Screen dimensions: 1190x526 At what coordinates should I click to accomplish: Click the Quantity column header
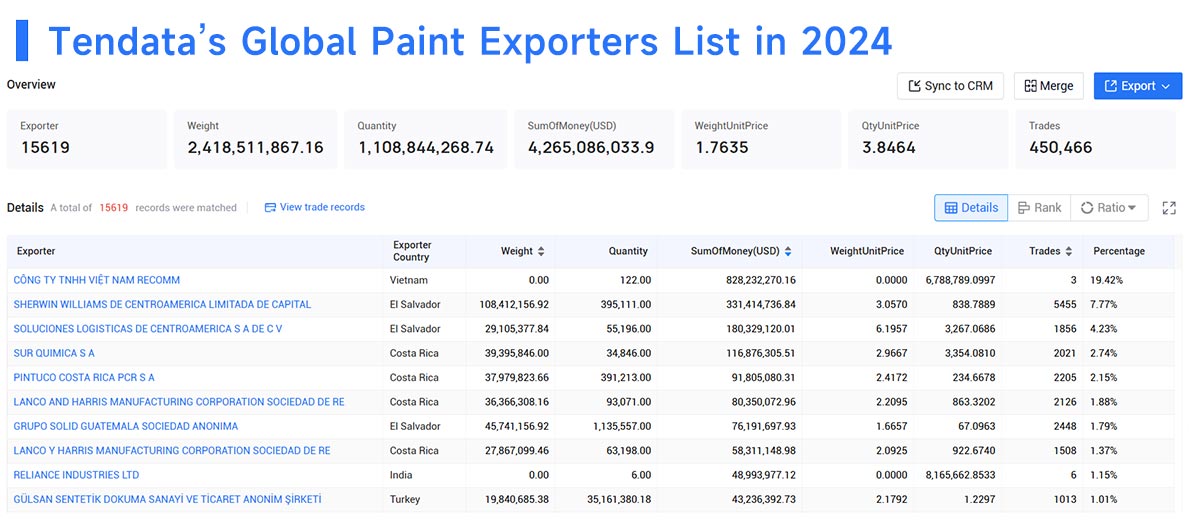point(628,251)
